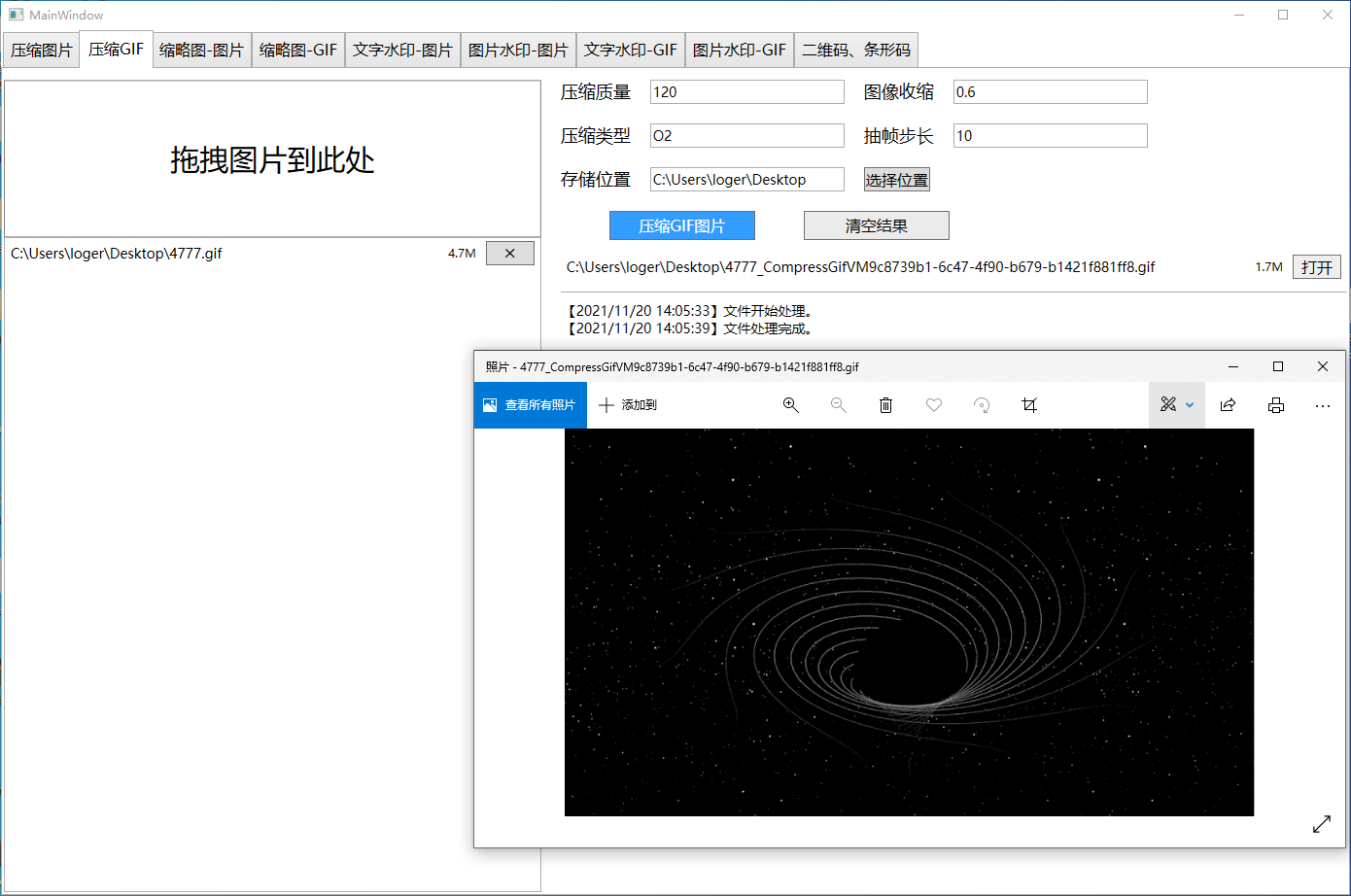Remove 4777.gif using × button
The width and height of the screenshot is (1351, 896).
point(509,253)
